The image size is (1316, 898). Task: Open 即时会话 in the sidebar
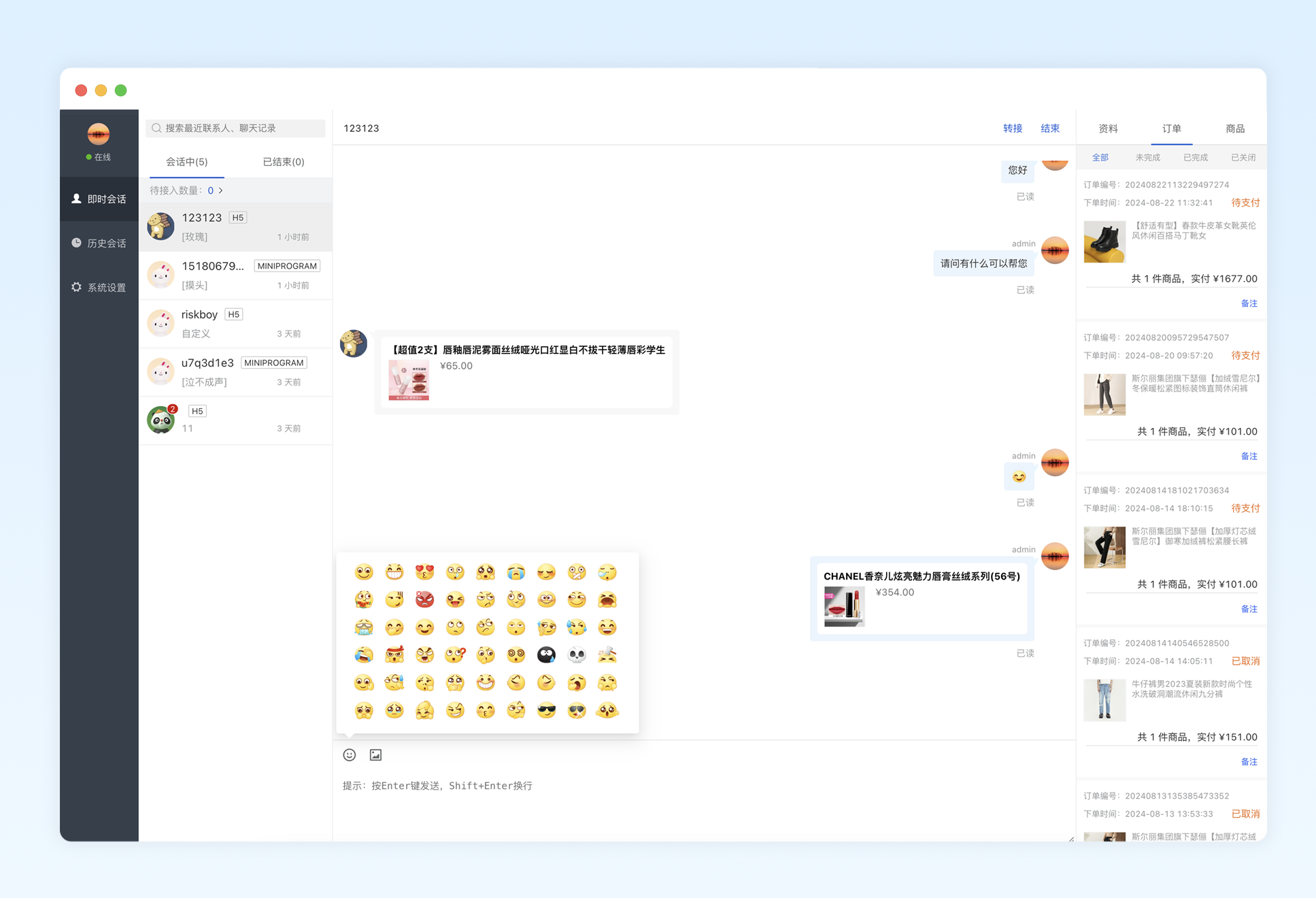point(99,199)
